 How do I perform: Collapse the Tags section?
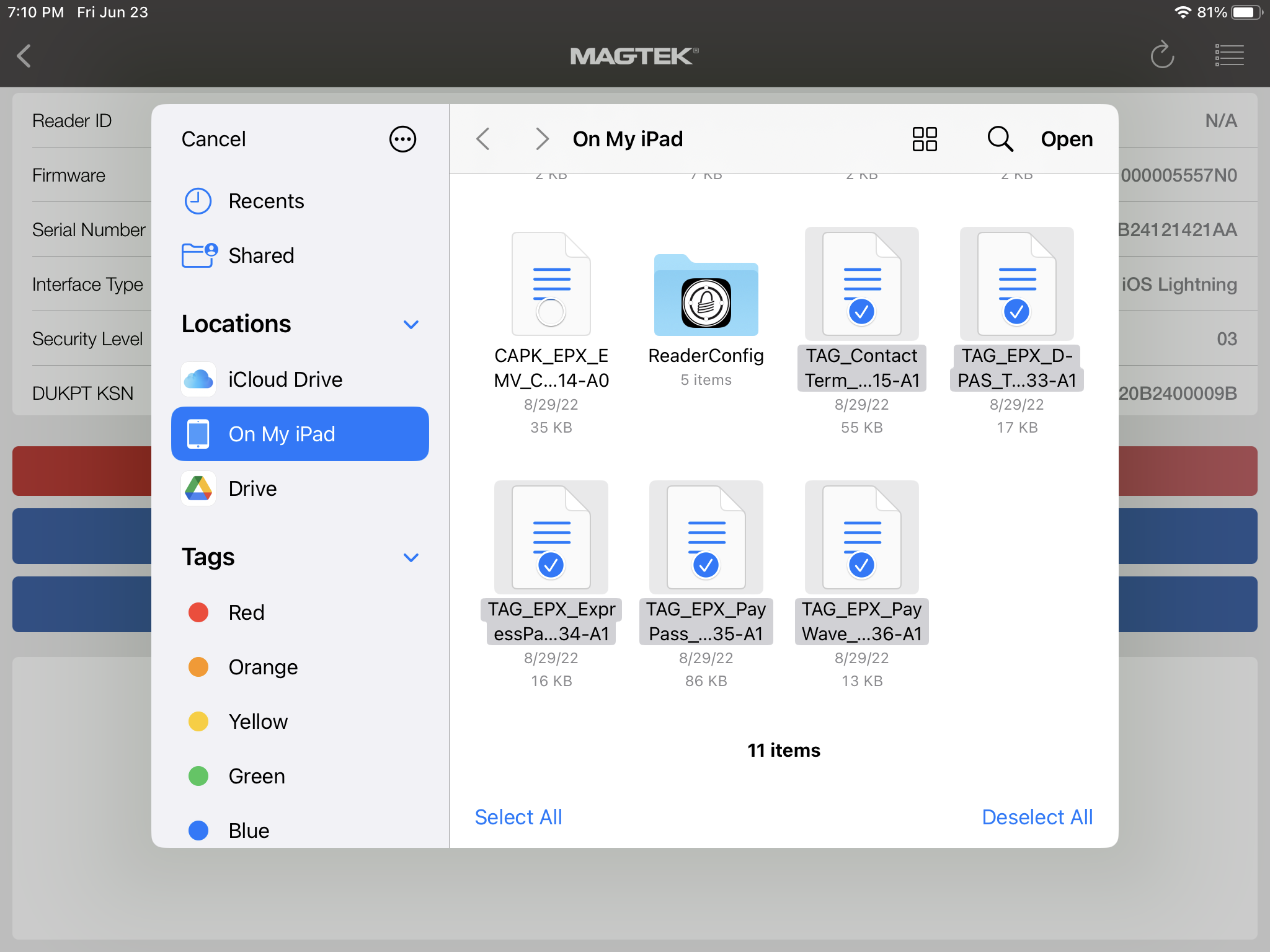click(x=411, y=557)
